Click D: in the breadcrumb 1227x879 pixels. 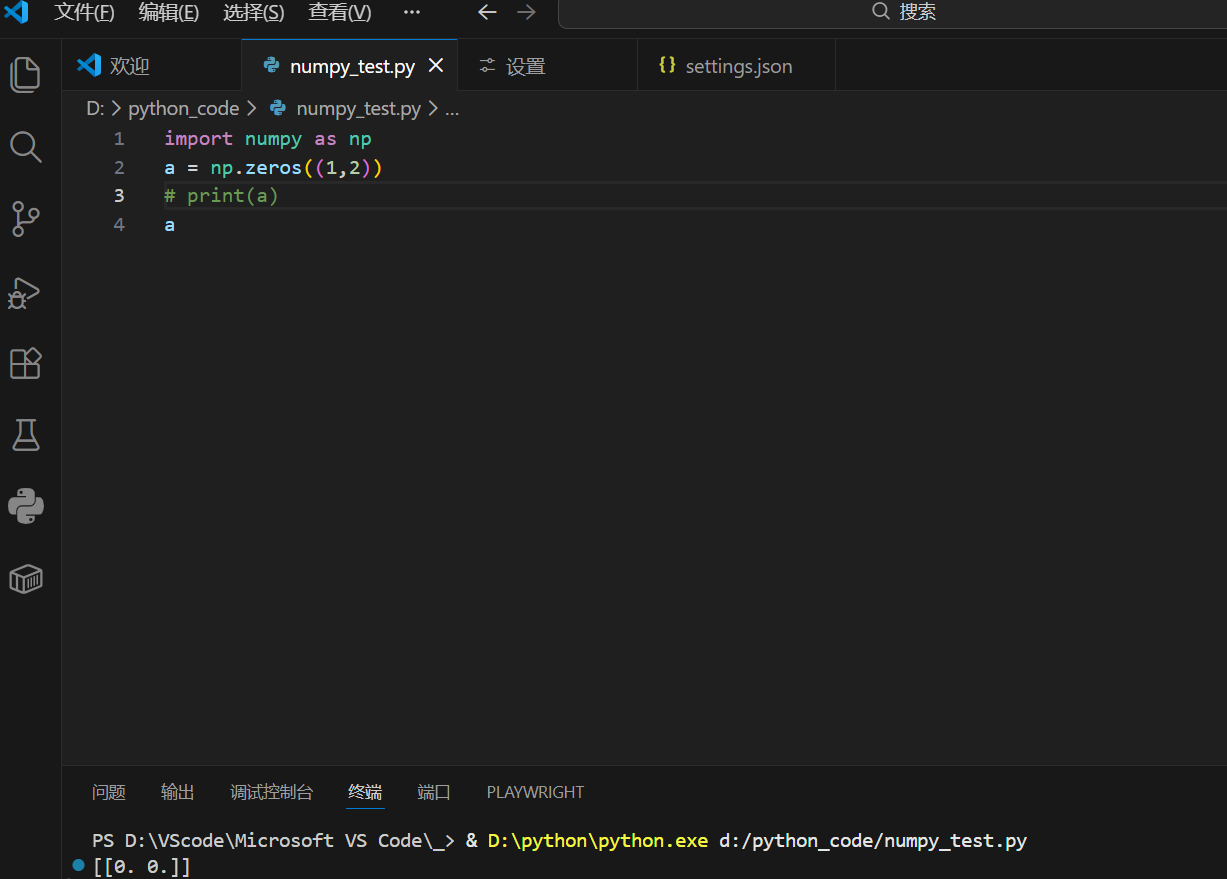pos(95,108)
